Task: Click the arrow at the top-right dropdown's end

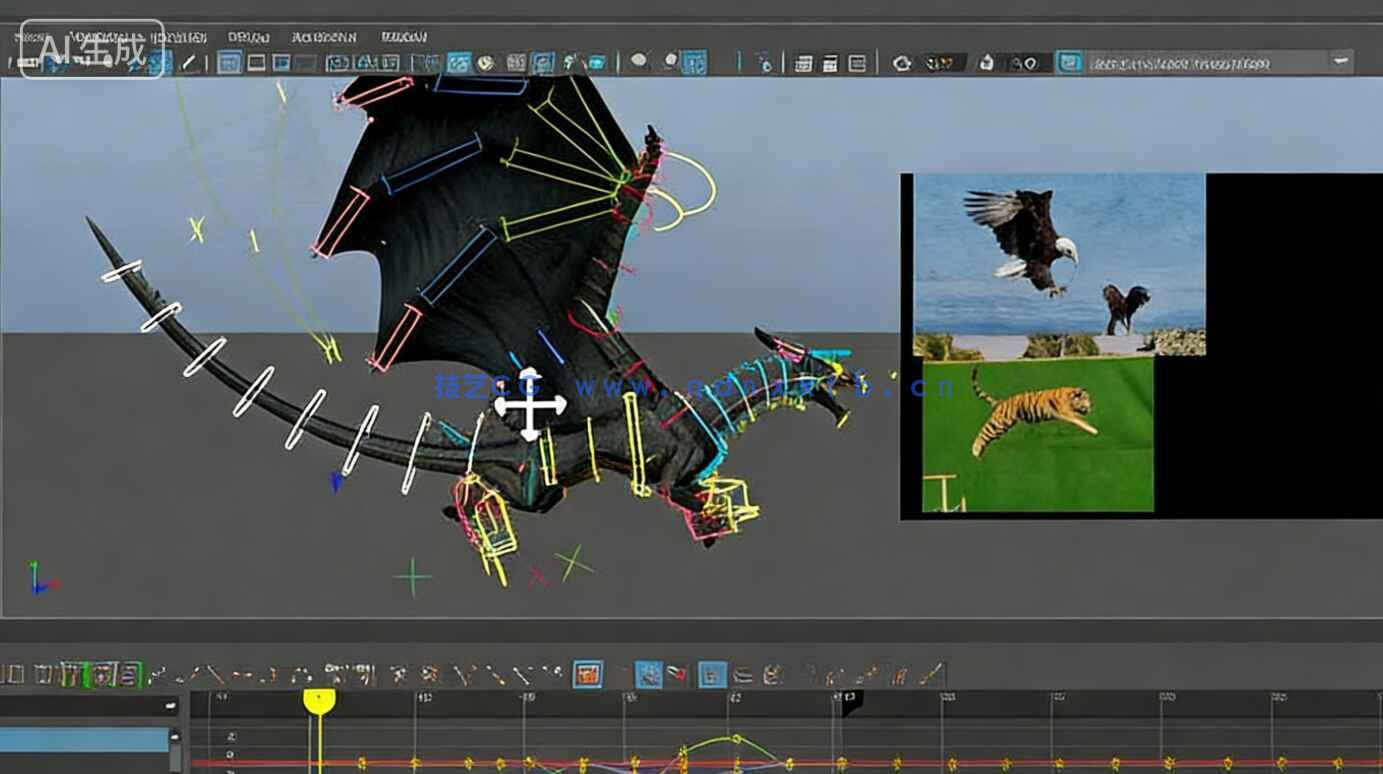Action: coord(1340,62)
